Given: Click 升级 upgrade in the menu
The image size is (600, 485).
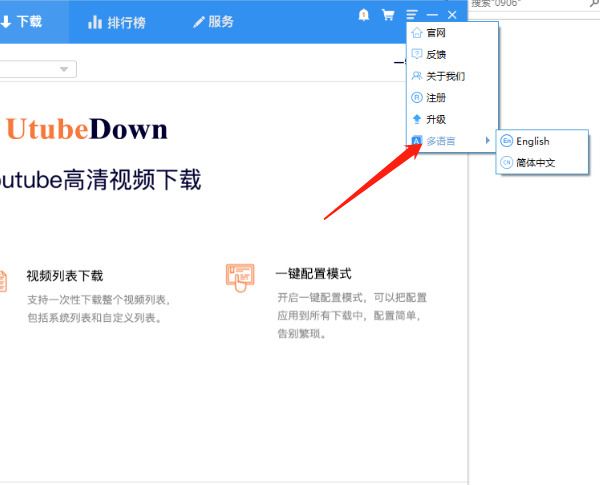Looking at the screenshot, I should point(453,119).
